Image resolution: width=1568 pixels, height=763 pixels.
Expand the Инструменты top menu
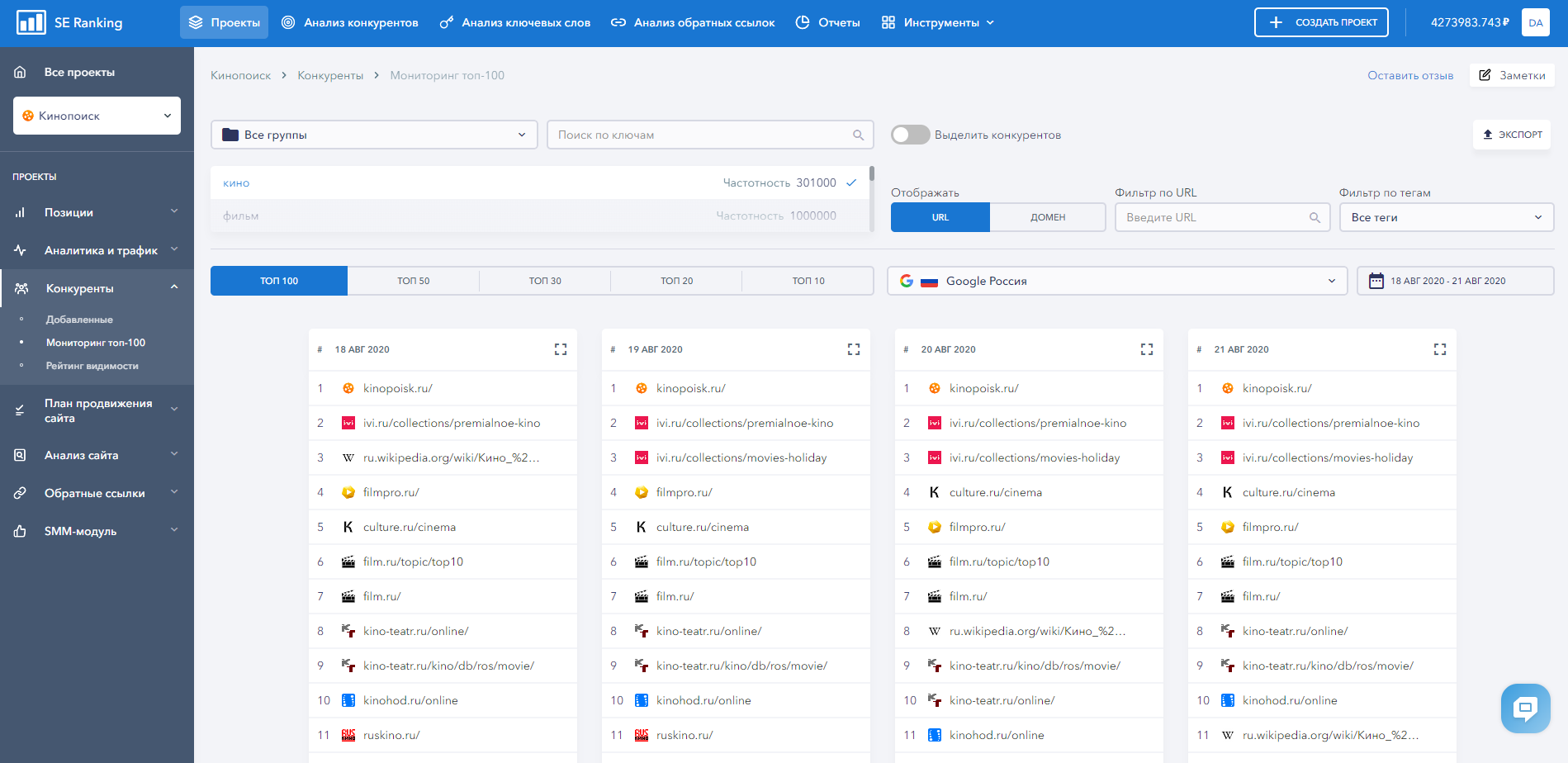point(938,22)
